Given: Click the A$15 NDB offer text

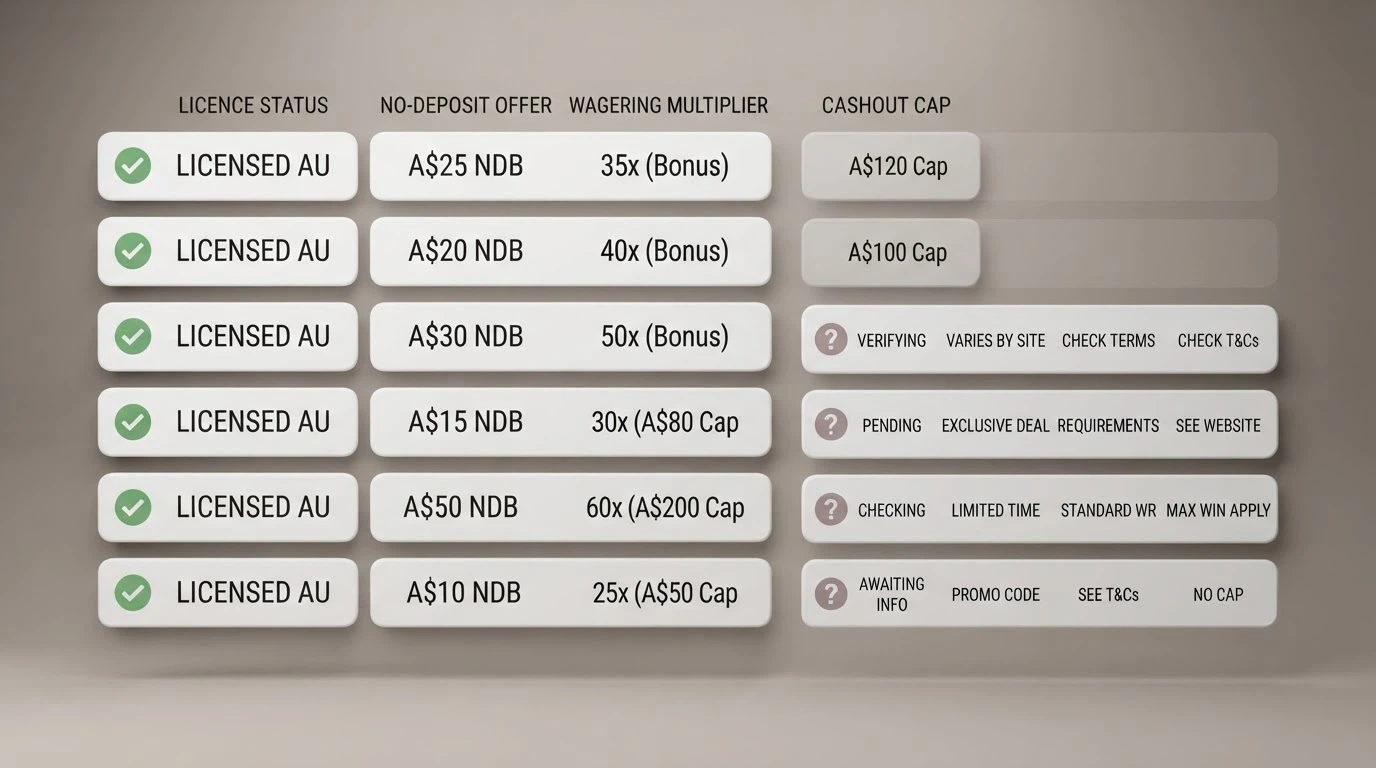Looking at the screenshot, I should (x=466, y=422).
